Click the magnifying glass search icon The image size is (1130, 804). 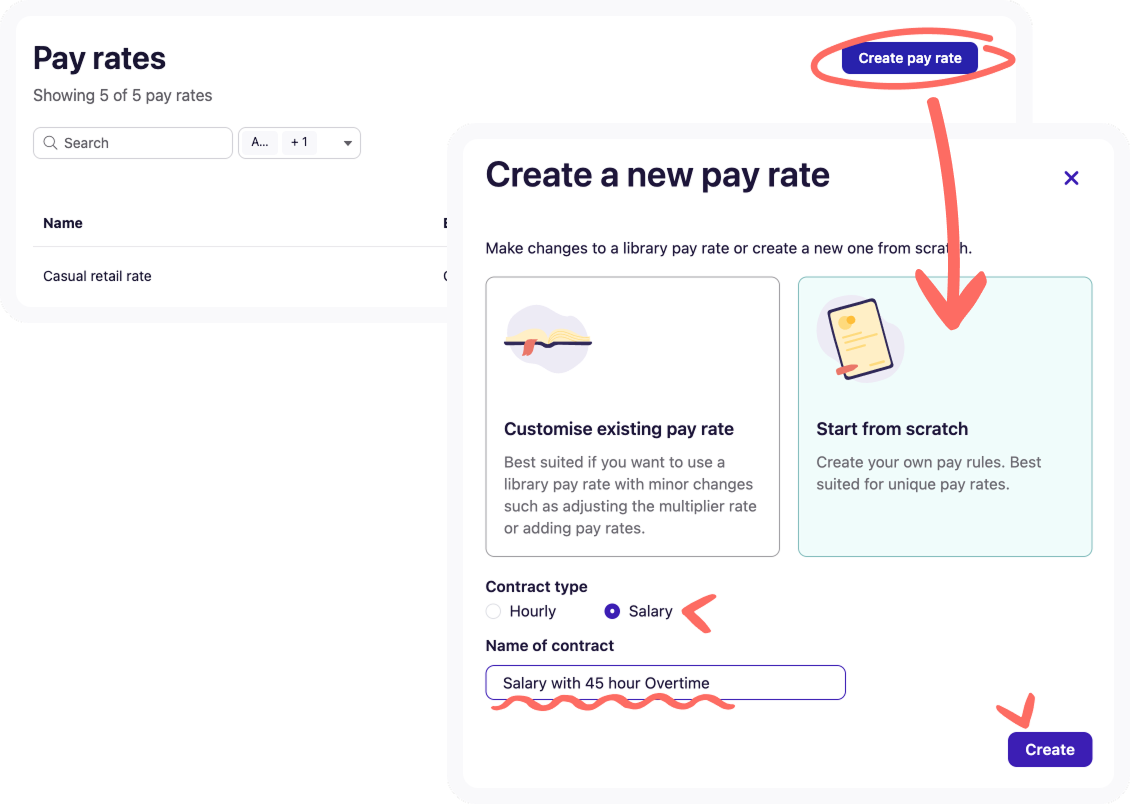[x=50, y=143]
